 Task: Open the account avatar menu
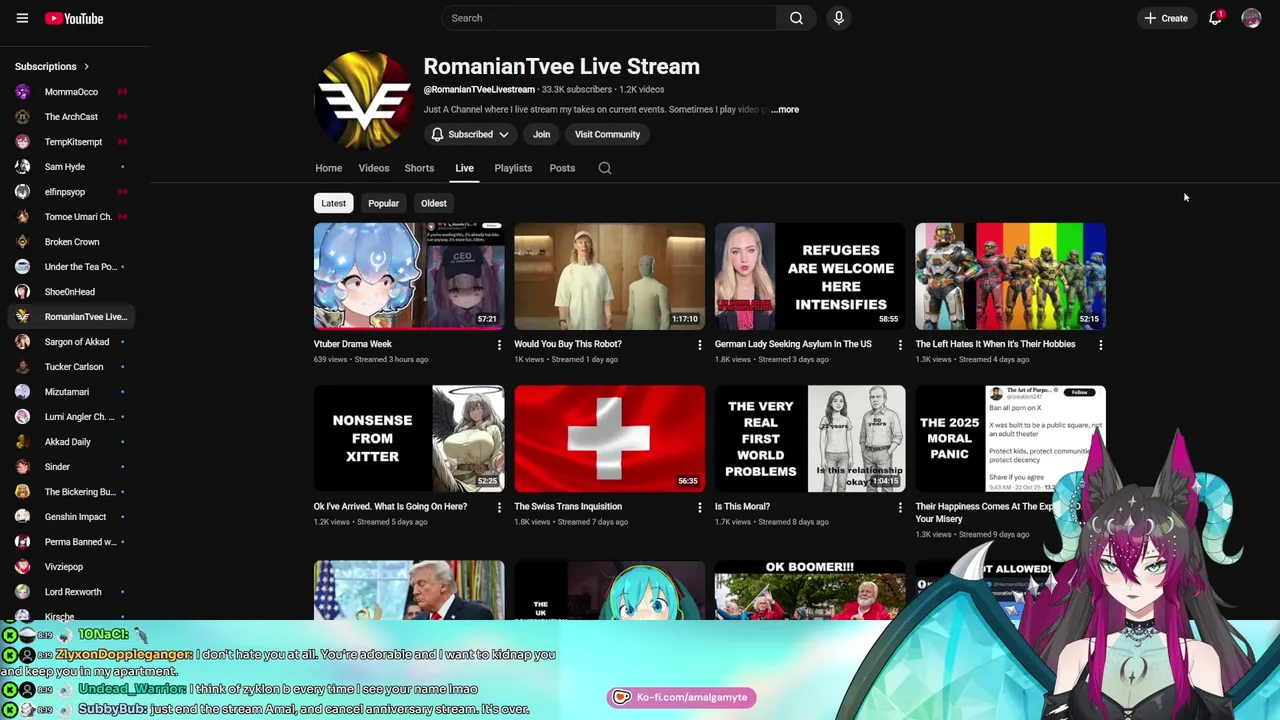pos(1251,18)
